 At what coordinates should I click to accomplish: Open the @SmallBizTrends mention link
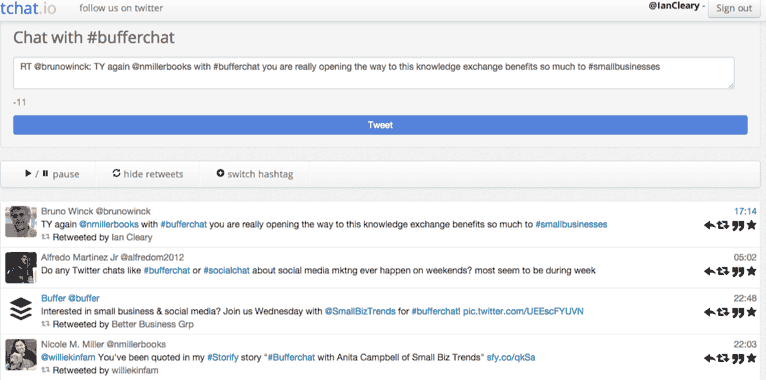[360, 312]
